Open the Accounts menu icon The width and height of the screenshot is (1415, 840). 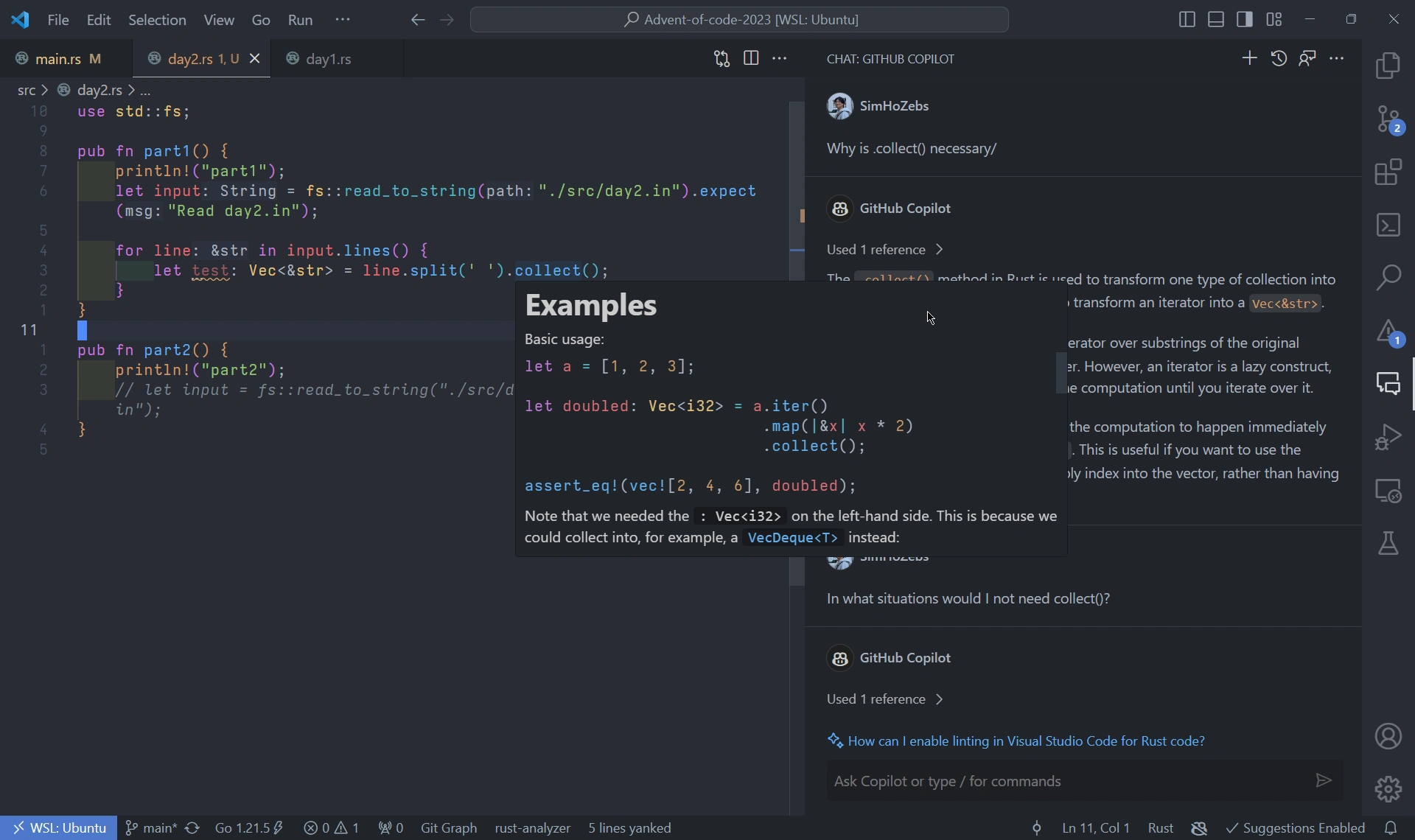1388,736
